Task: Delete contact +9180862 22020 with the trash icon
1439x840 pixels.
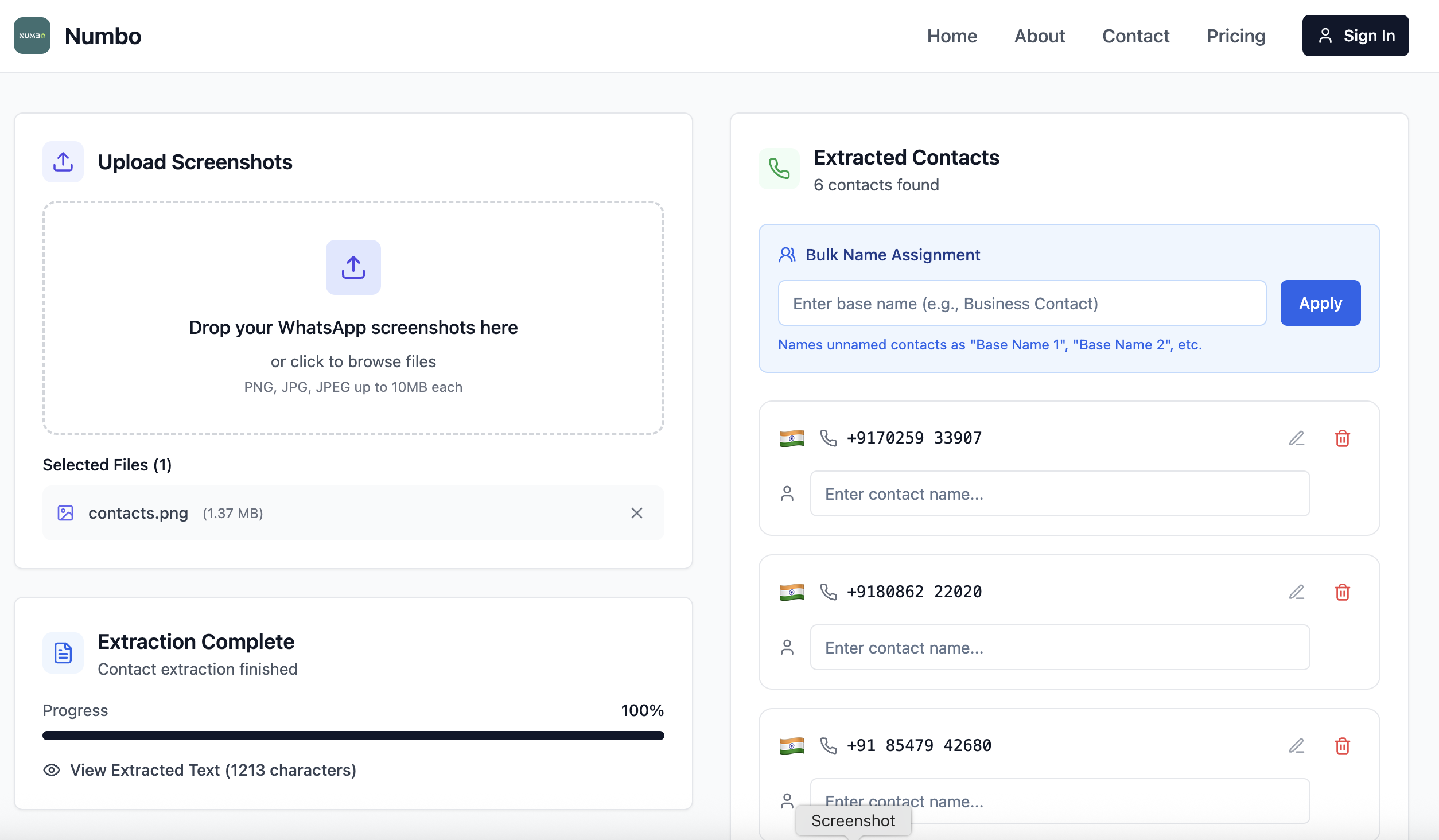Action: point(1342,592)
